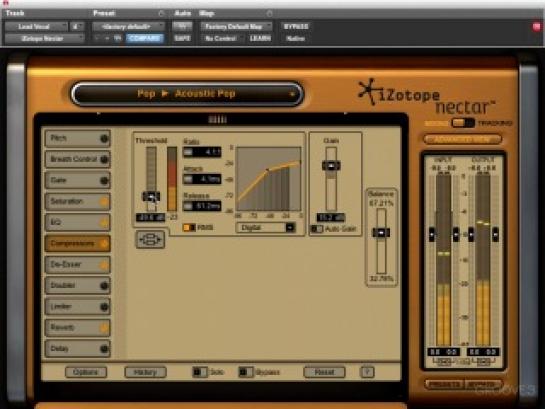Screen dimensions: 545x409
Task: Click the Attack value field
Action: pos(202,179)
